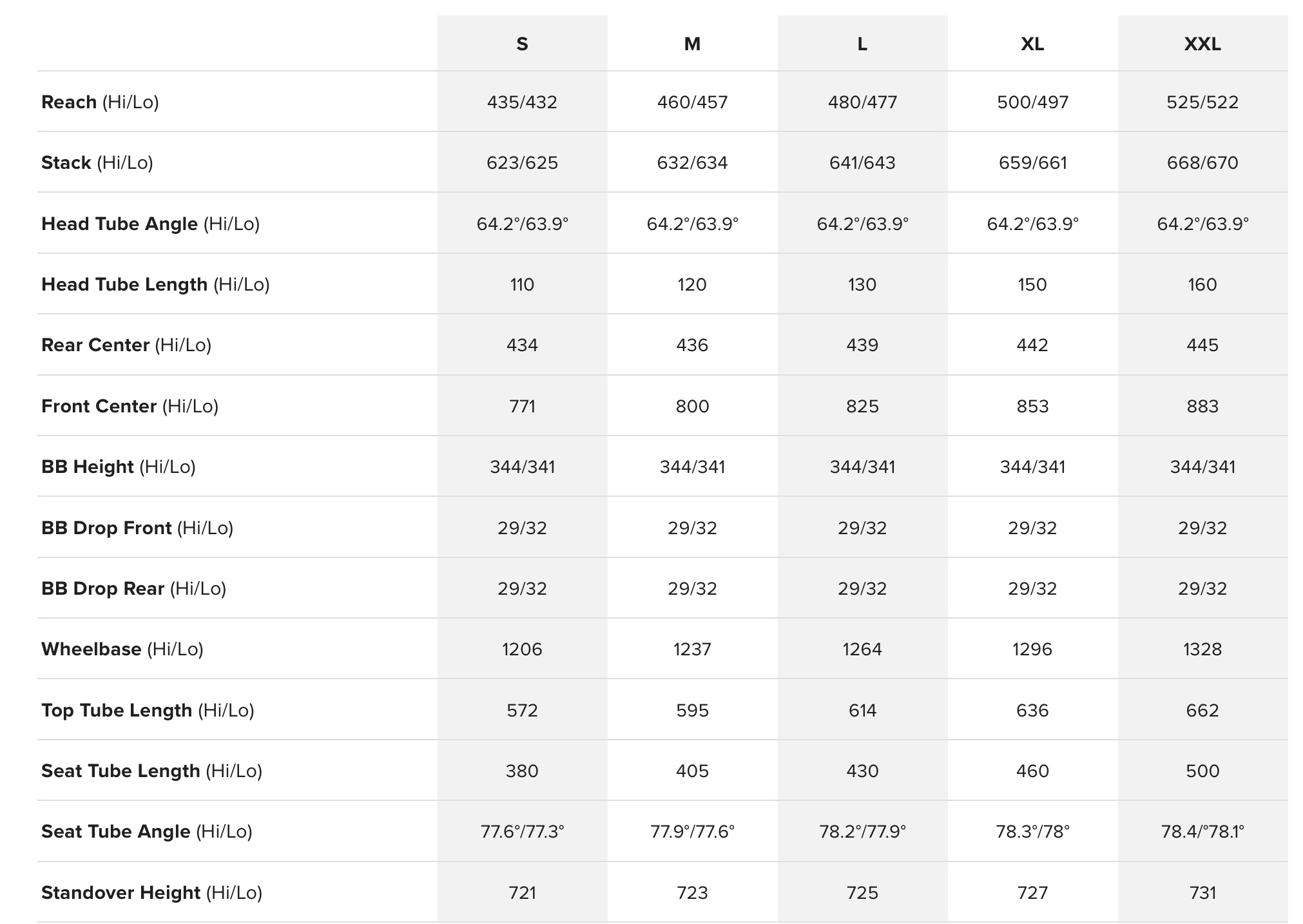Select the 632/634 Stack value for M
Screen dimensions: 1303x924
point(692,162)
